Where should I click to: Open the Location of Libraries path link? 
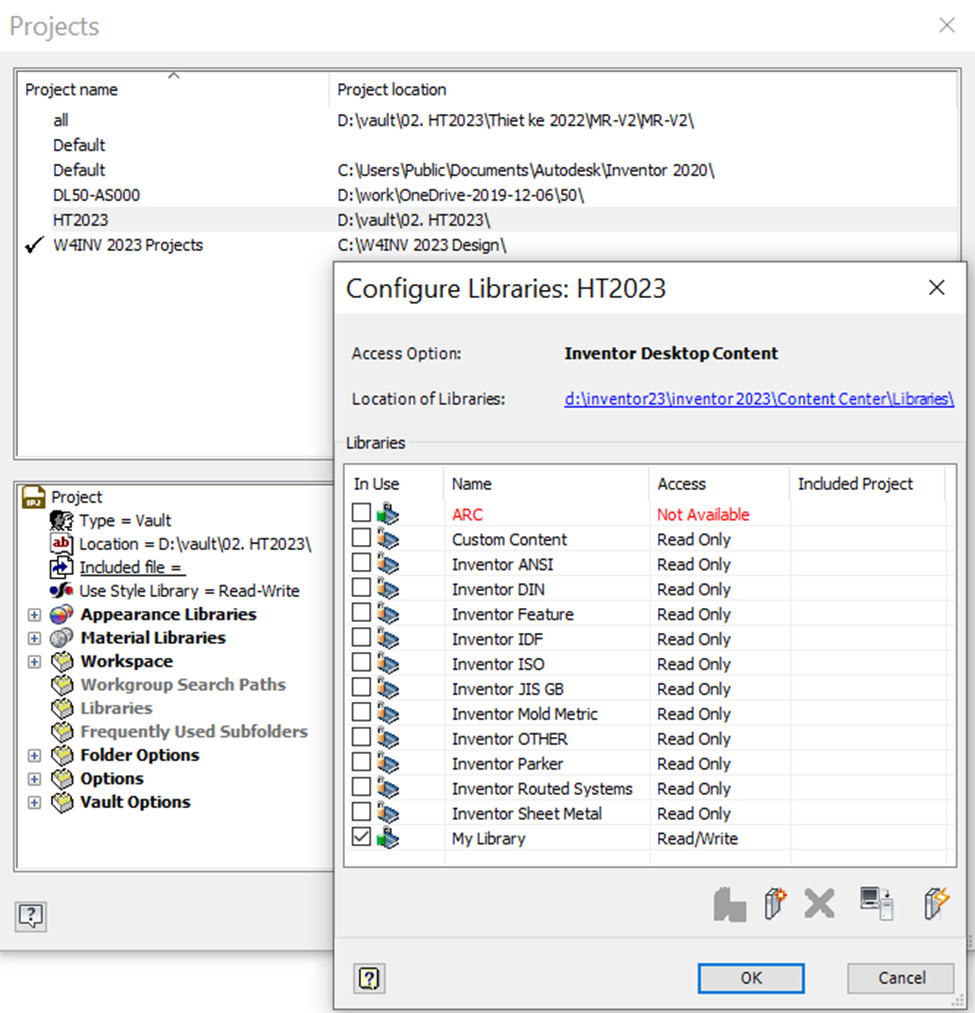click(759, 399)
